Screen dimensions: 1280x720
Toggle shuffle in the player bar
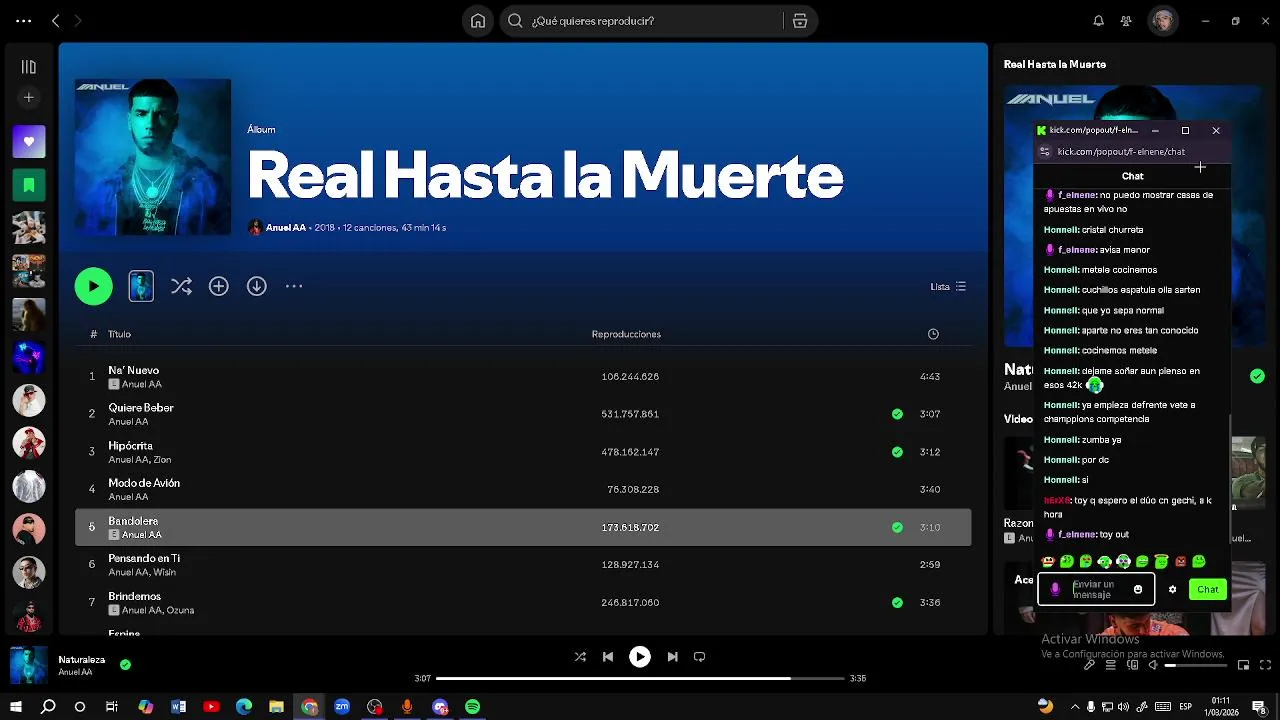[x=580, y=657]
